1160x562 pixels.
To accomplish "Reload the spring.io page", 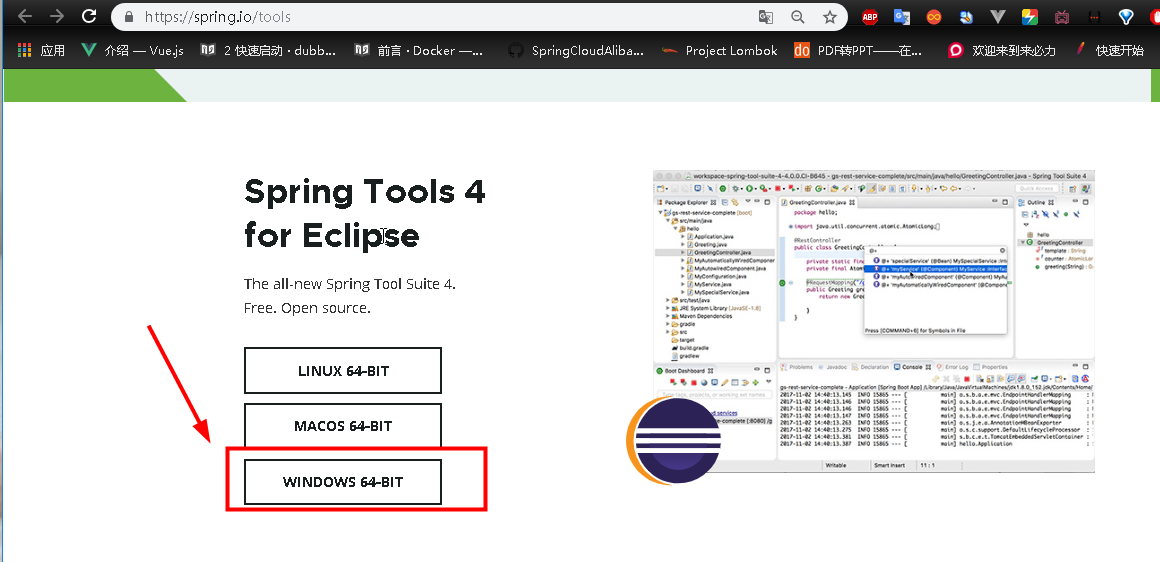I will (89, 16).
